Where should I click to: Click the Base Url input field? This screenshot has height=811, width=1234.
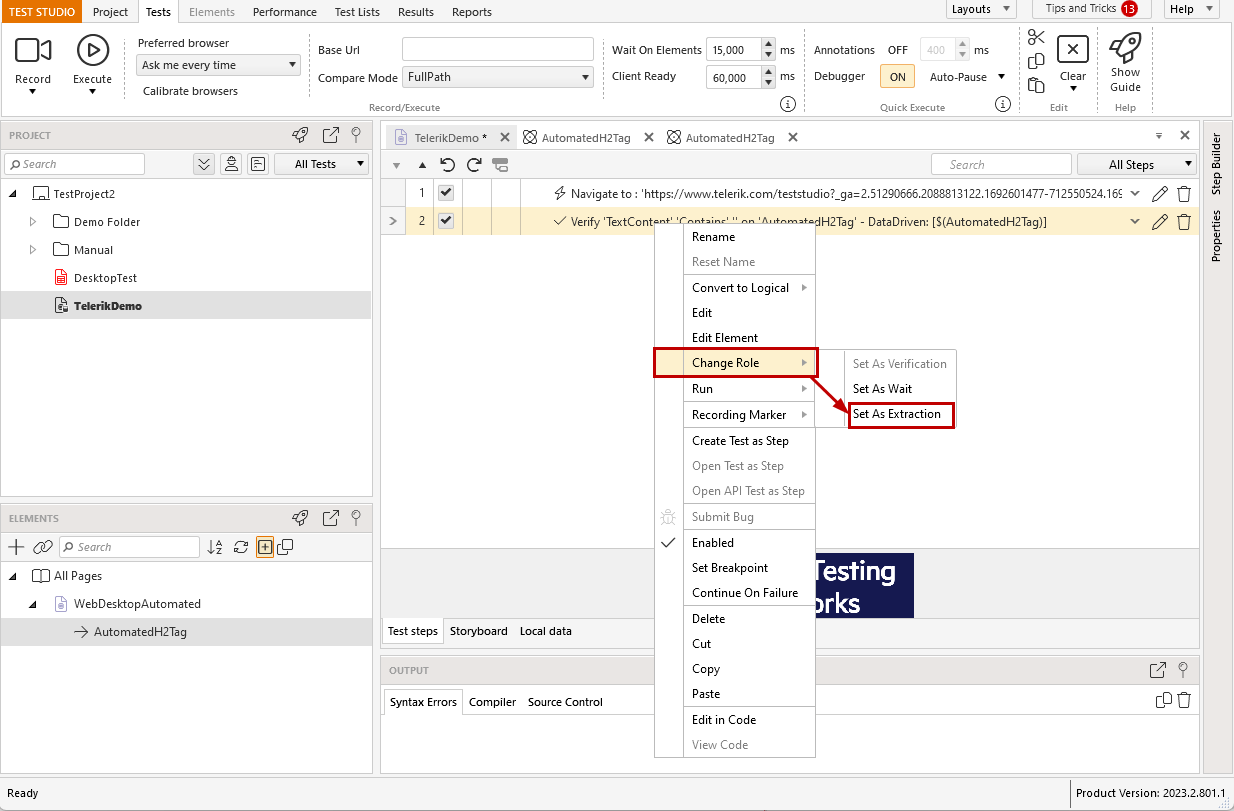point(498,49)
